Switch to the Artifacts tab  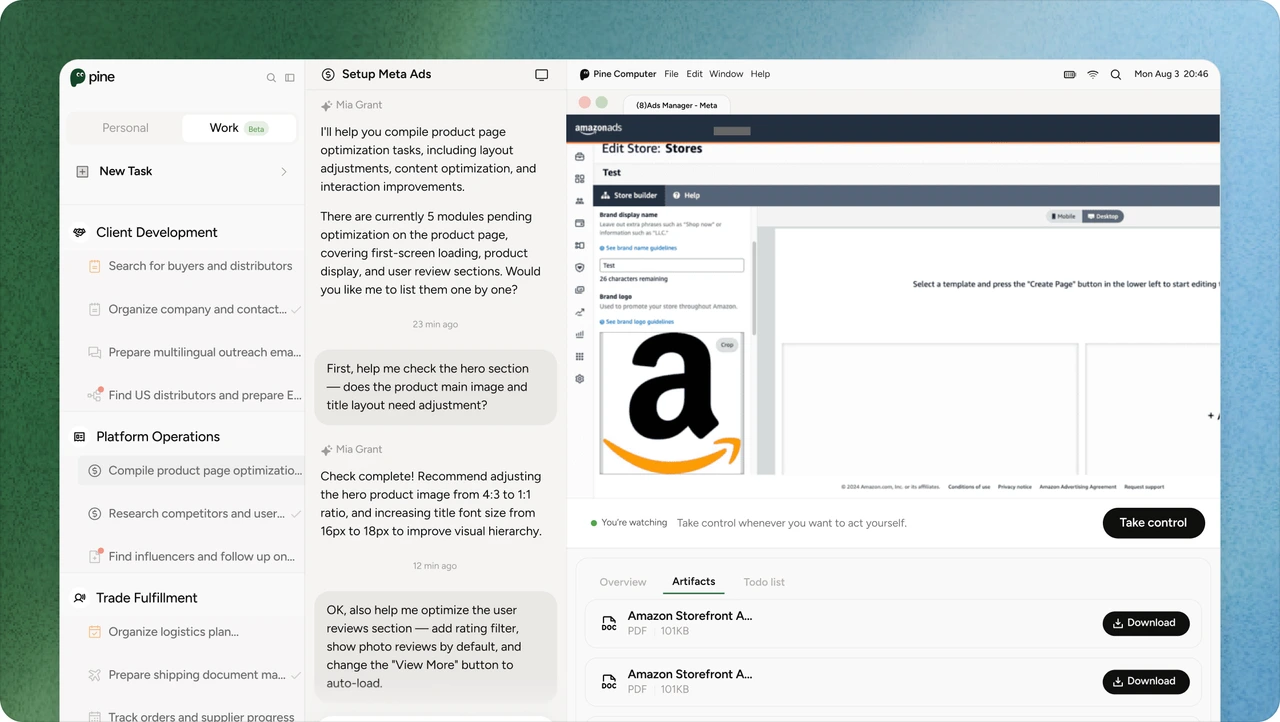tap(694, 582)
